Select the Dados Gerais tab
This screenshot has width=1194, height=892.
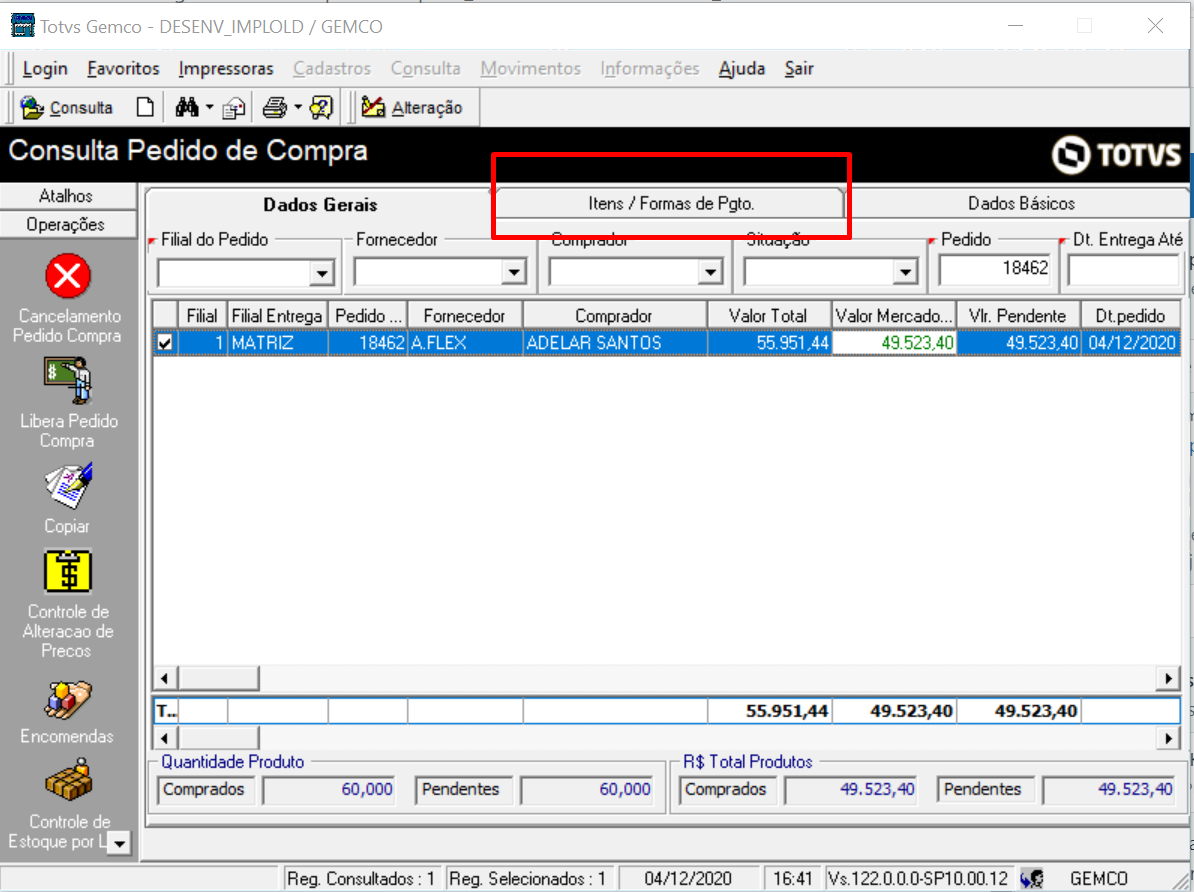[320, 204]
